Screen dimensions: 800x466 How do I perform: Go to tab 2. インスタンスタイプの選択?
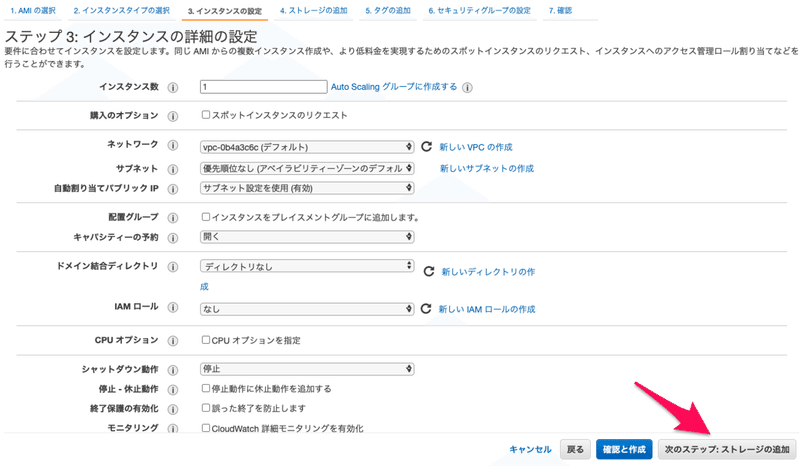coord(121,10)
